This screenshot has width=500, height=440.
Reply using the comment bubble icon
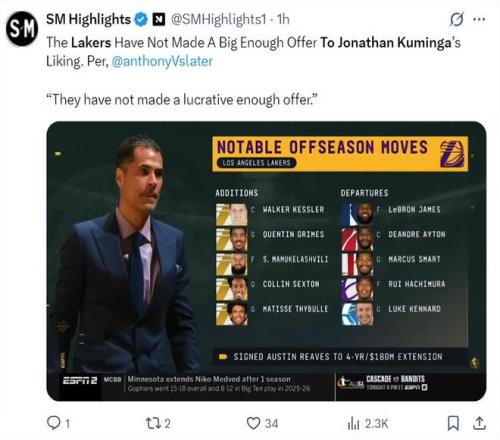(x=53, y=423)
